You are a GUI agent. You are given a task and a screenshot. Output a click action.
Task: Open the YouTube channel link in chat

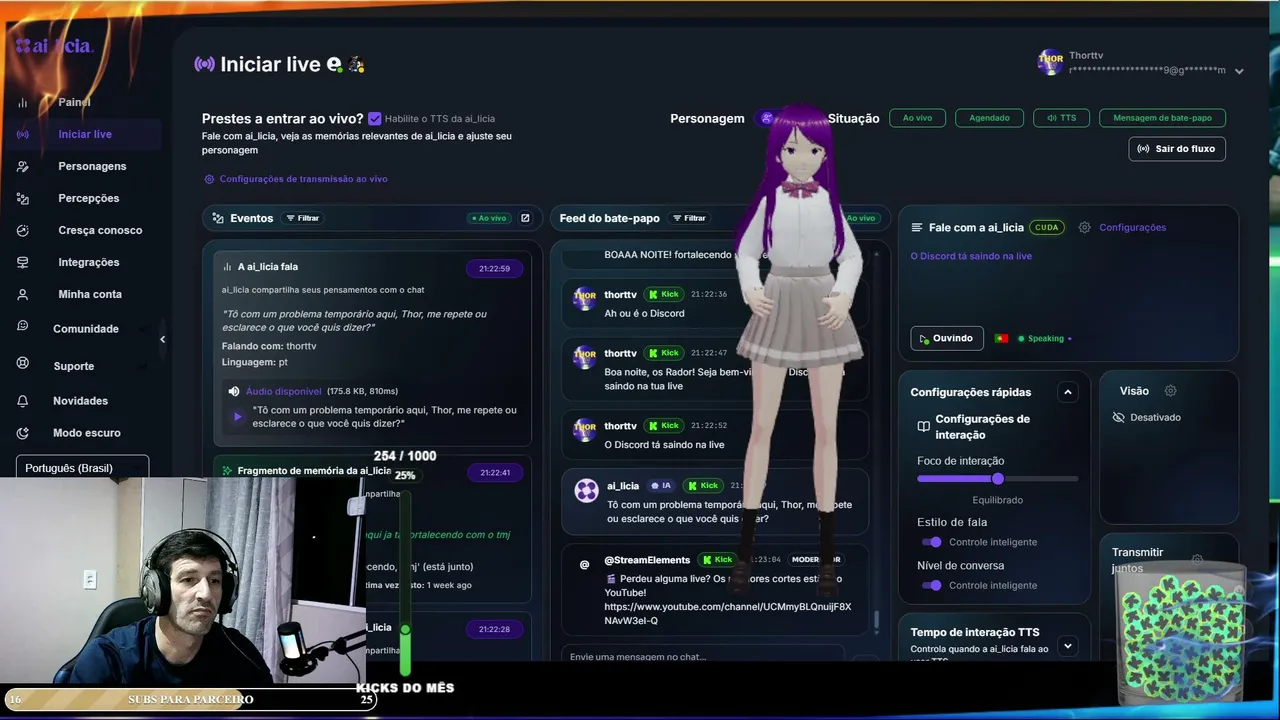click(728, 614)
